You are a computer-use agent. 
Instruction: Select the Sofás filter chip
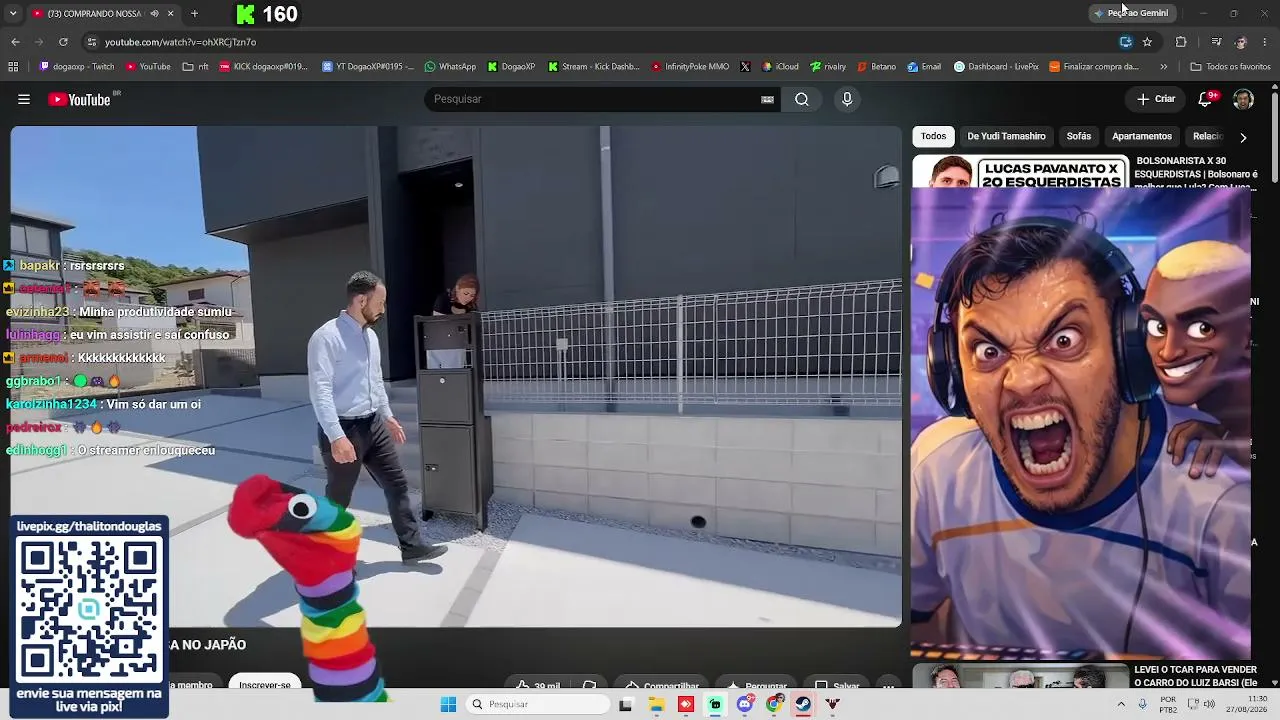coord(1079,136)
